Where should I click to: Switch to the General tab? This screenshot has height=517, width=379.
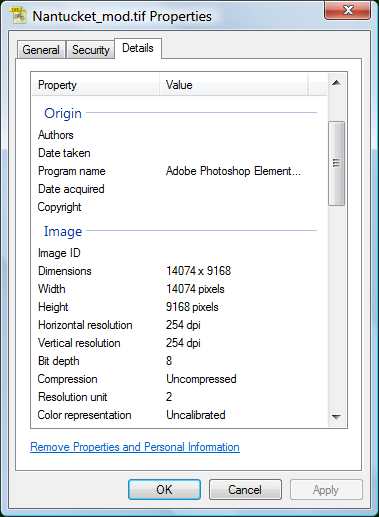tap(41, 50)
